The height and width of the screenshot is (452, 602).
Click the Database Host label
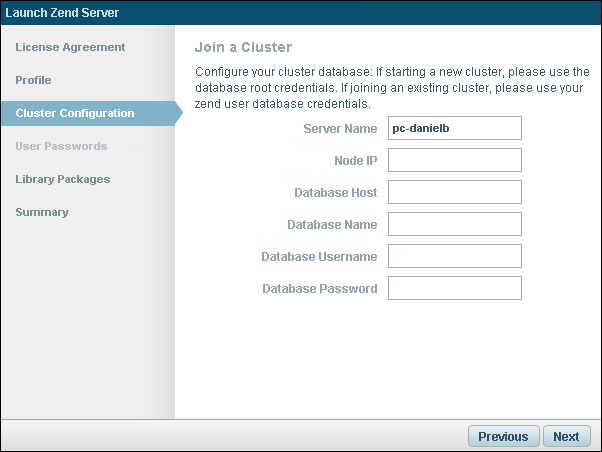click(335, 193)
